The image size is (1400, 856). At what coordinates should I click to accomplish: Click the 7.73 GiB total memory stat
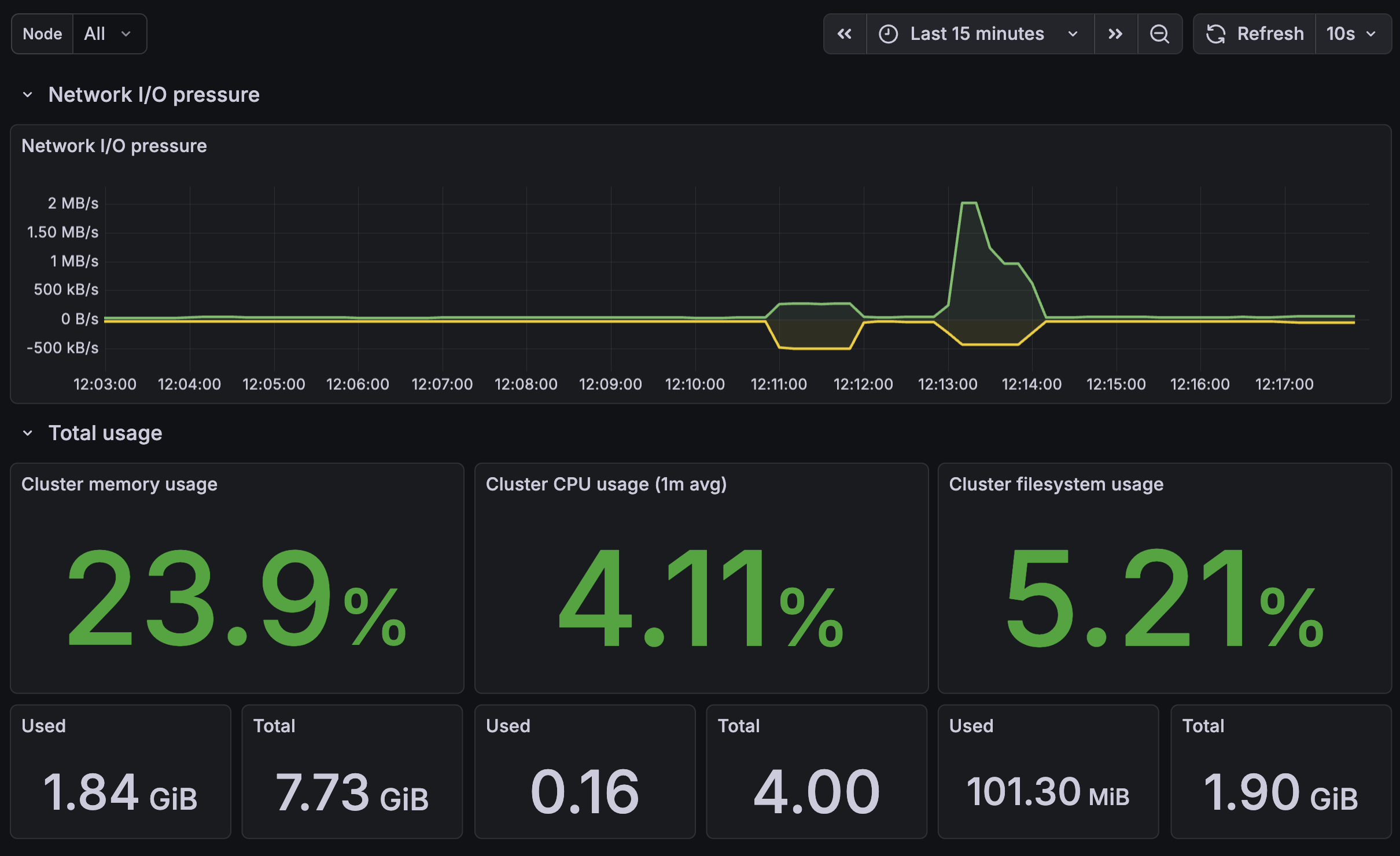pyautogui.click(x=352, y=792)
